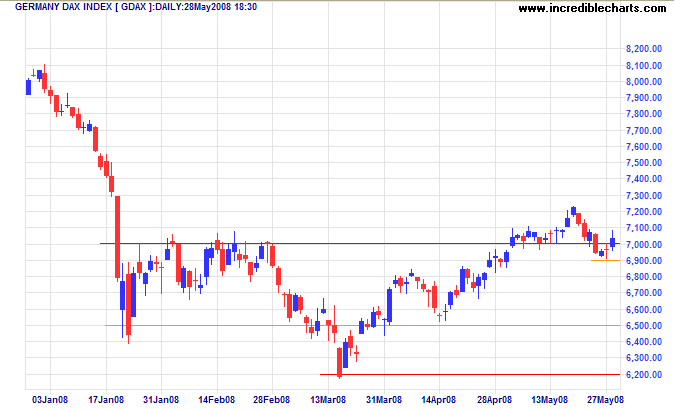Click the red March low candle touching 6,200
This screenshot has height=410, width=675.
[x=339, y=363]
